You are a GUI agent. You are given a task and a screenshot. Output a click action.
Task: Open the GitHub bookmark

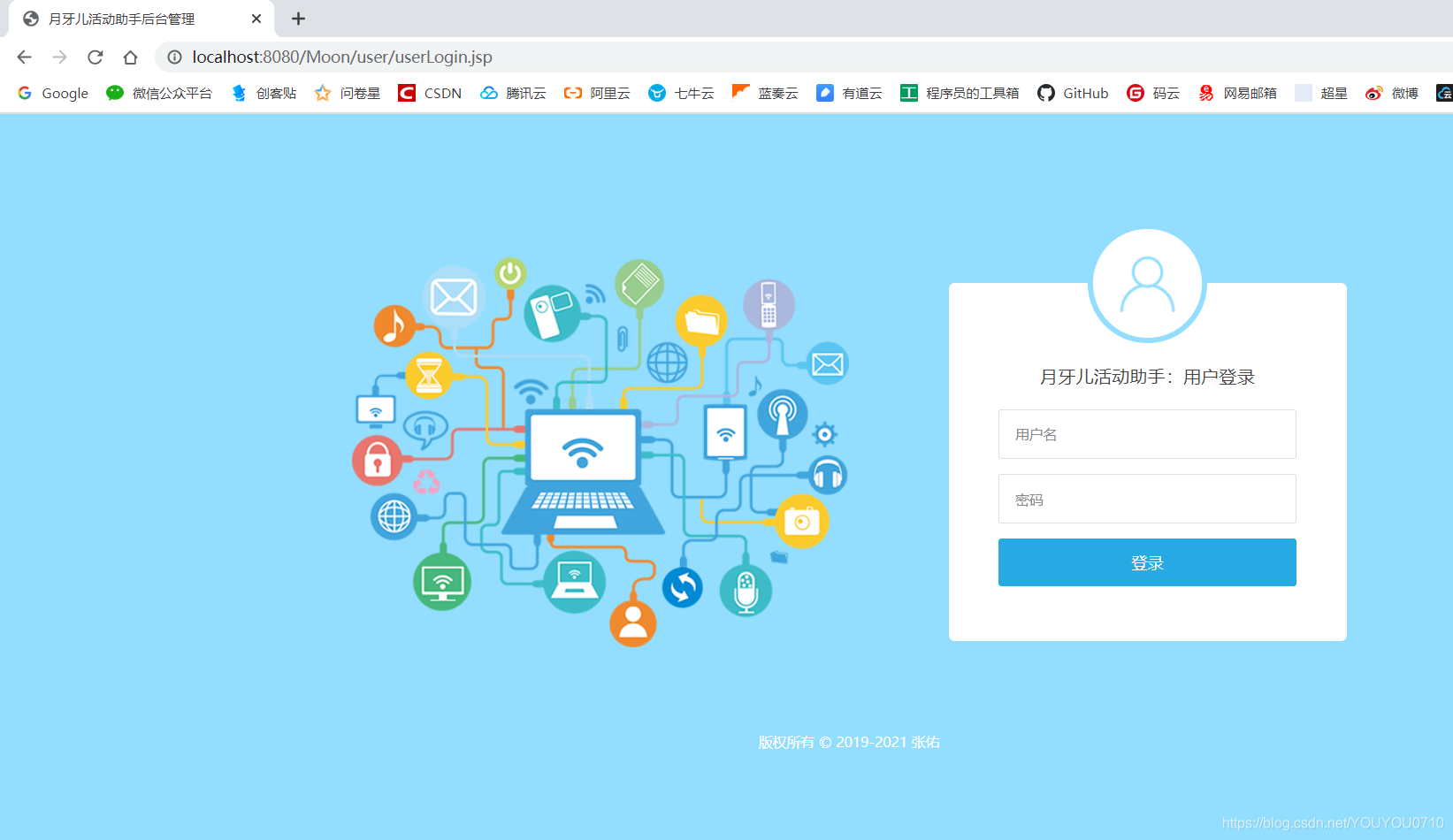click(x=1072, y=93)
